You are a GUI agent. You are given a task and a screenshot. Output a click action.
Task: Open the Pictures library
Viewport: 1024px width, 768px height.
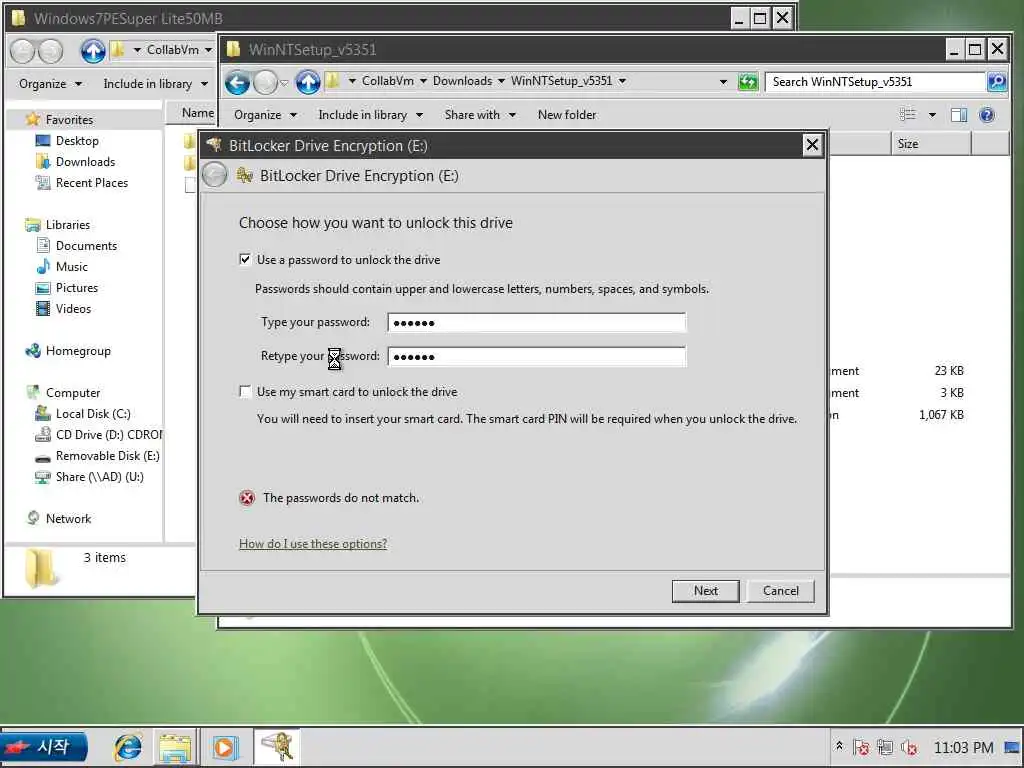[x=76, y=287]
